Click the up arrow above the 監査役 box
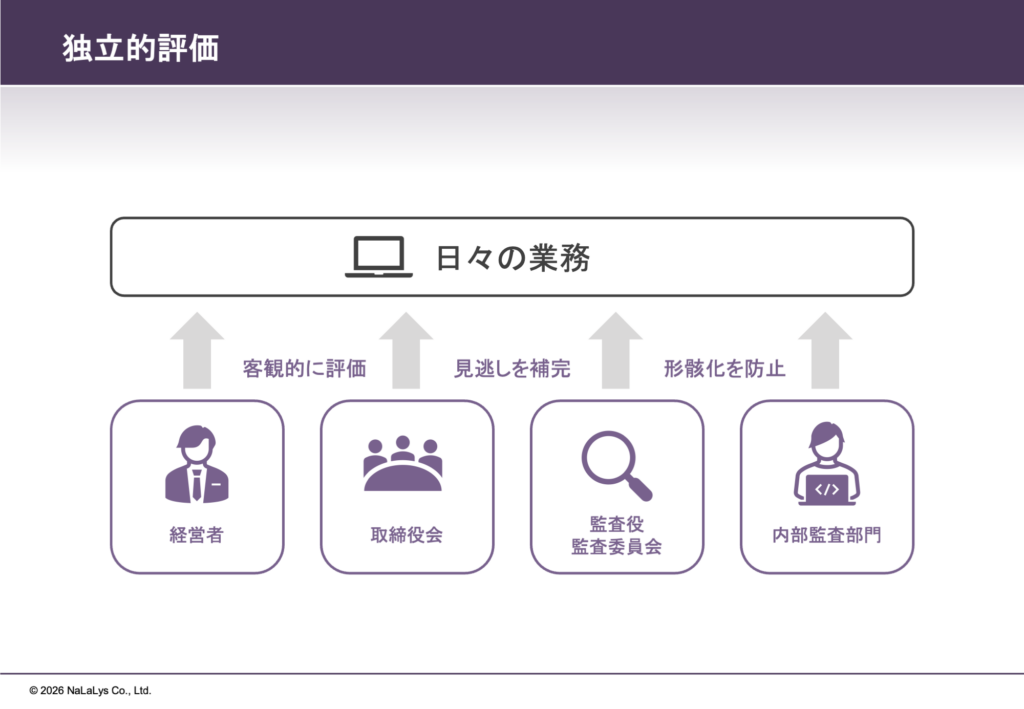1024x709 pixels. click(x=615, y=350)
